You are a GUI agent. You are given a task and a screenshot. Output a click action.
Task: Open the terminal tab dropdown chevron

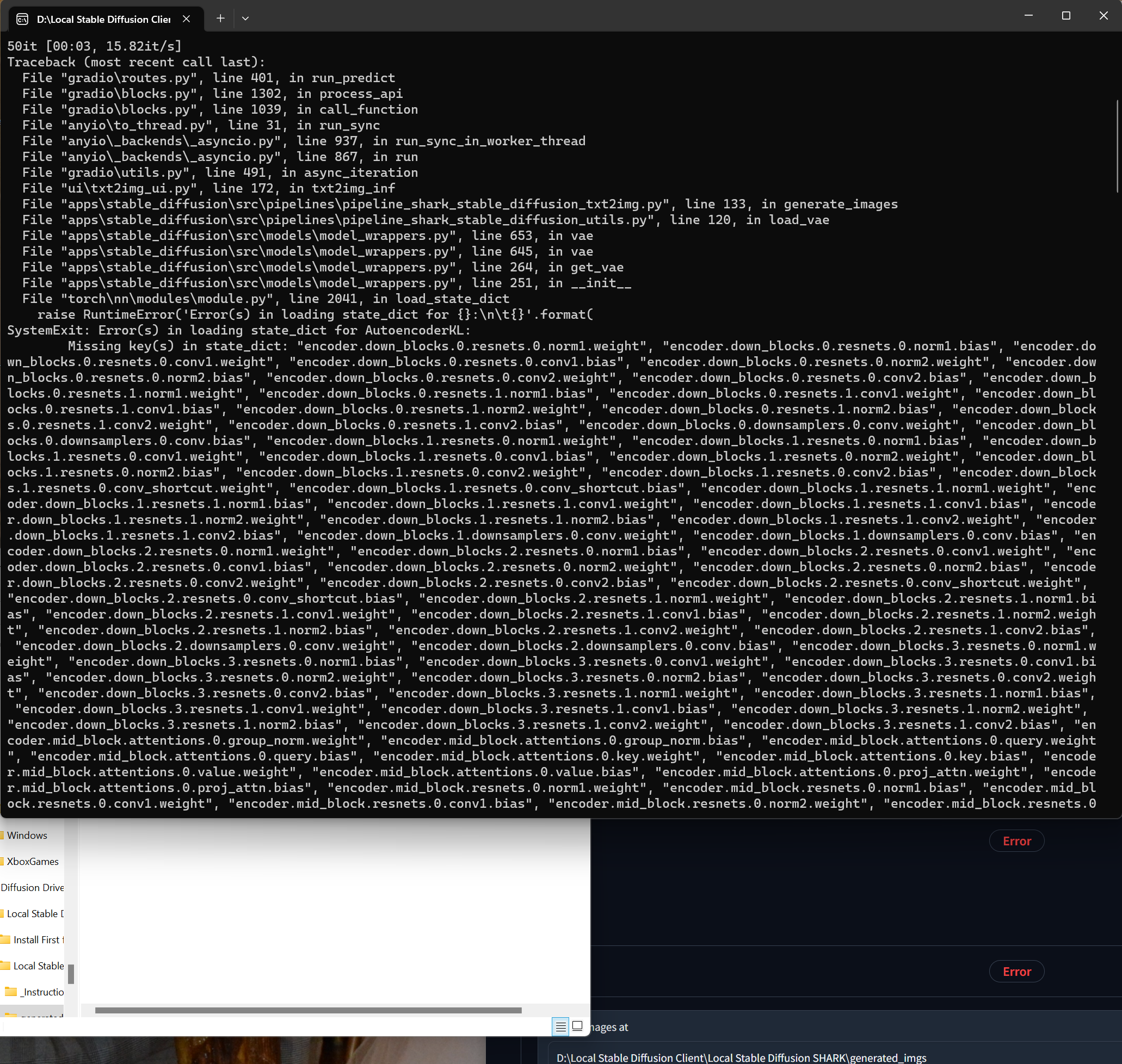coord(245,18)
